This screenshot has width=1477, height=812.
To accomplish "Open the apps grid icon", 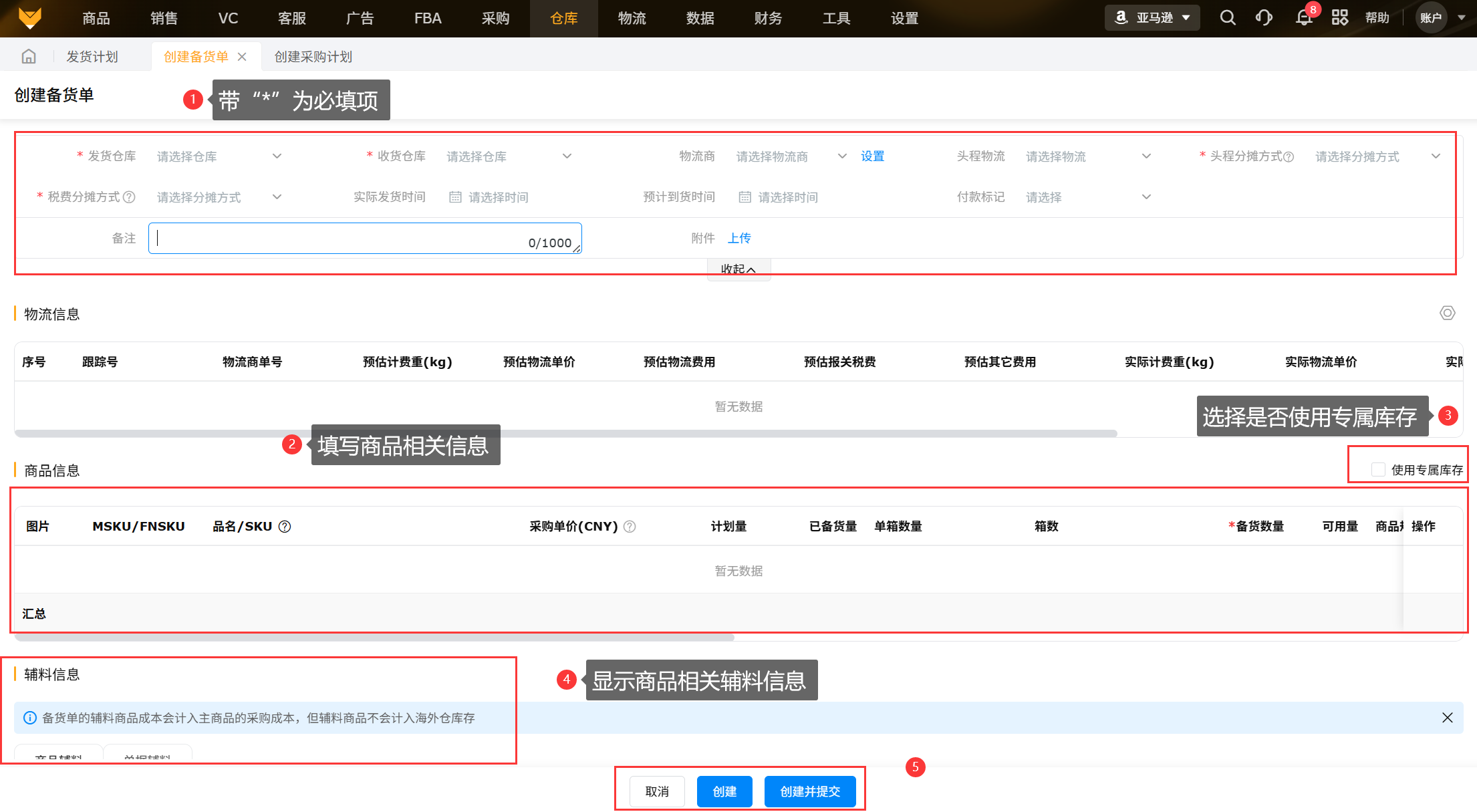I will 1339,18.
